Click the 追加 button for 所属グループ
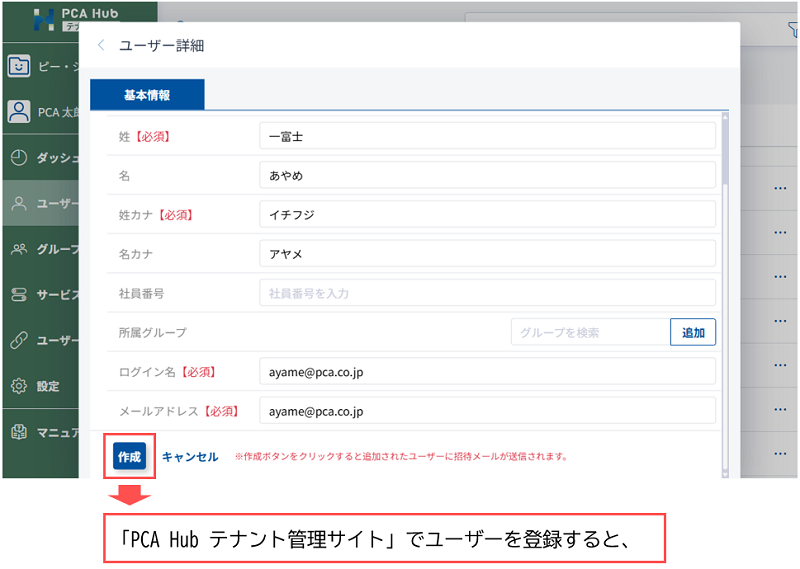This screenshot has height=569, width=800. point(693,332)
